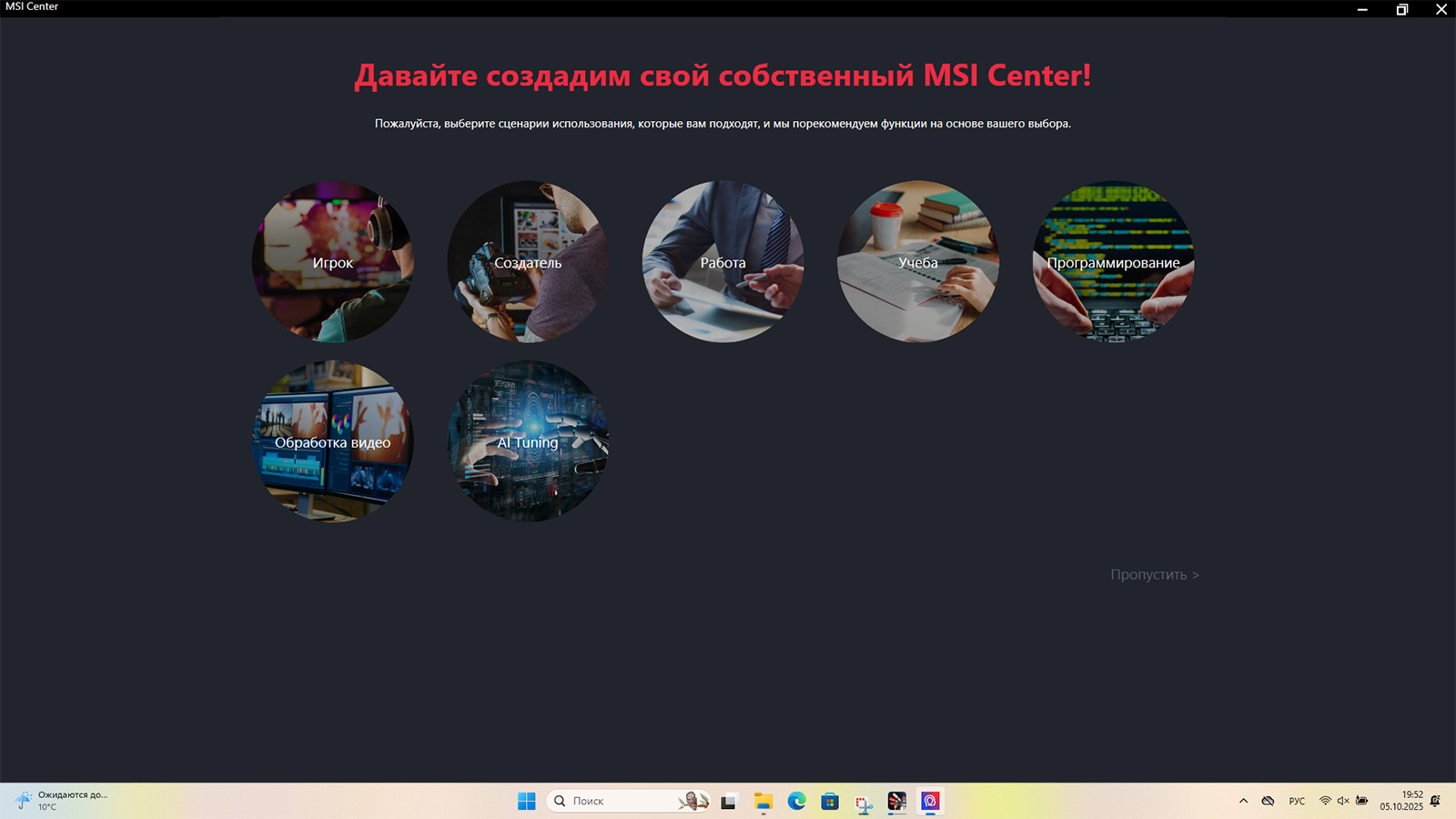The image size is (1456, 819).
Task: Choose the Создатель scenario circle
Action: click(x=528, y=262)
